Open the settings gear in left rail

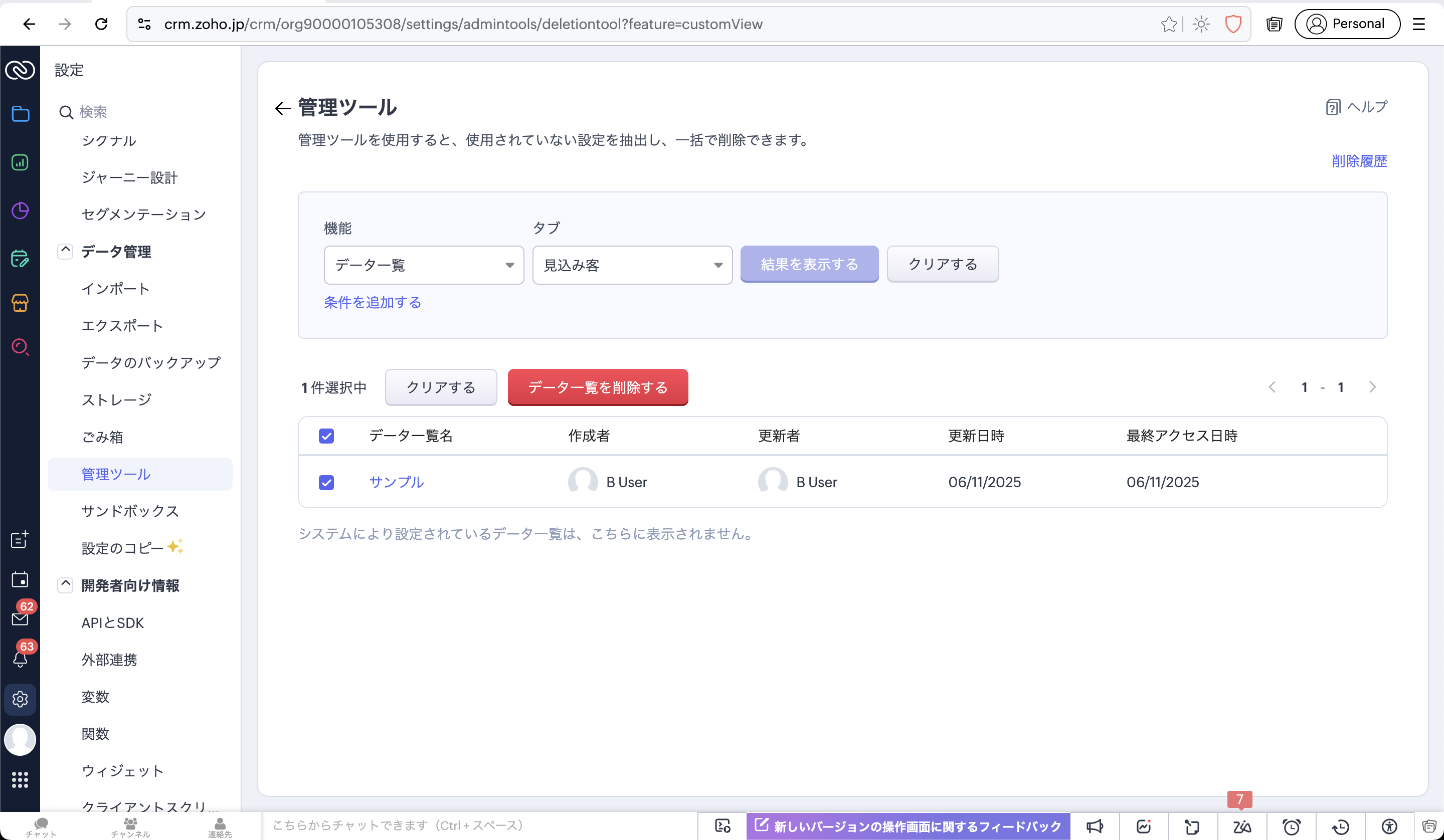click(x=20, y=699)
